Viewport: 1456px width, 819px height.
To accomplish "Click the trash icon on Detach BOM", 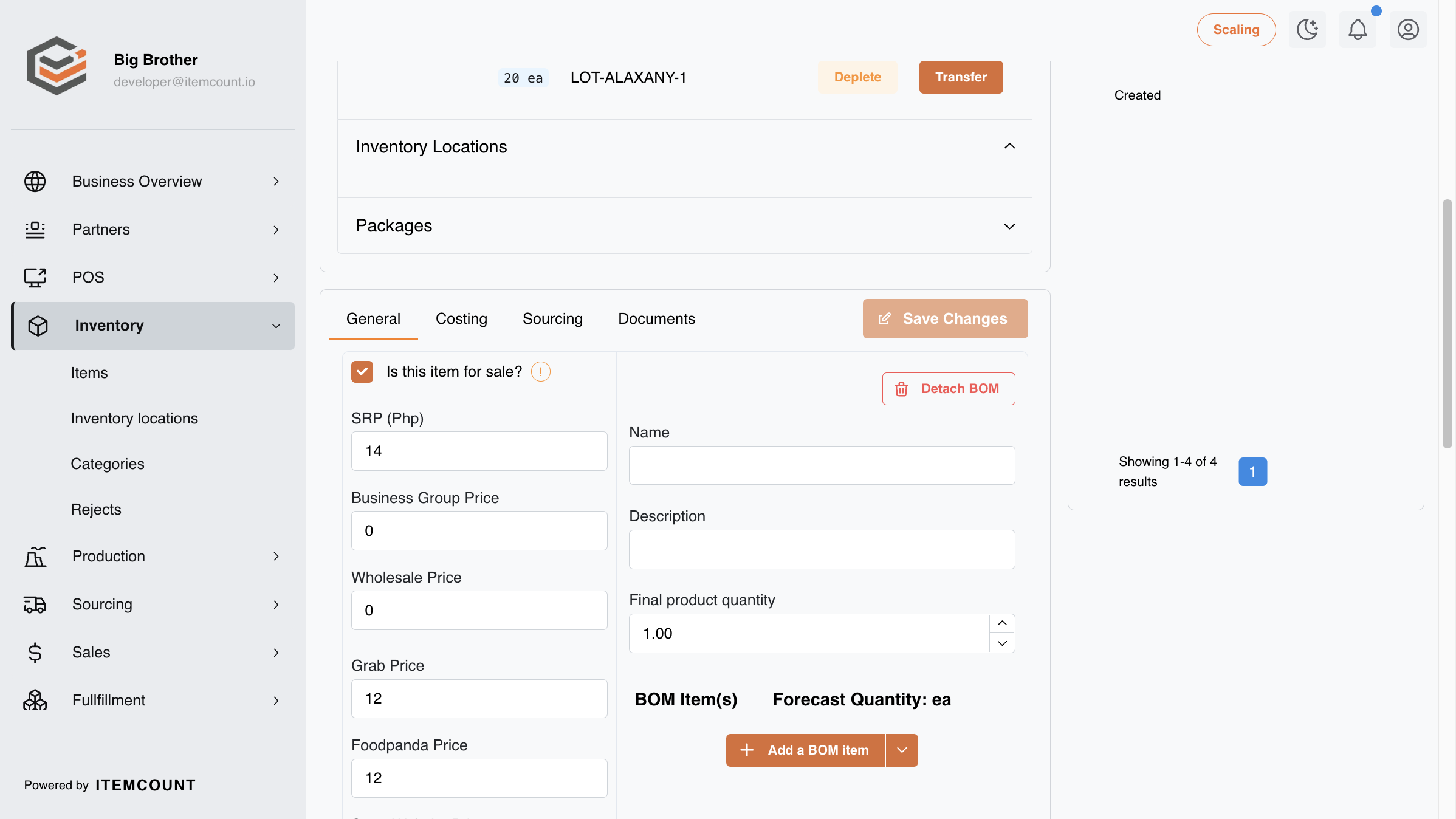I will pyautogui.click(x=901, y=389).
